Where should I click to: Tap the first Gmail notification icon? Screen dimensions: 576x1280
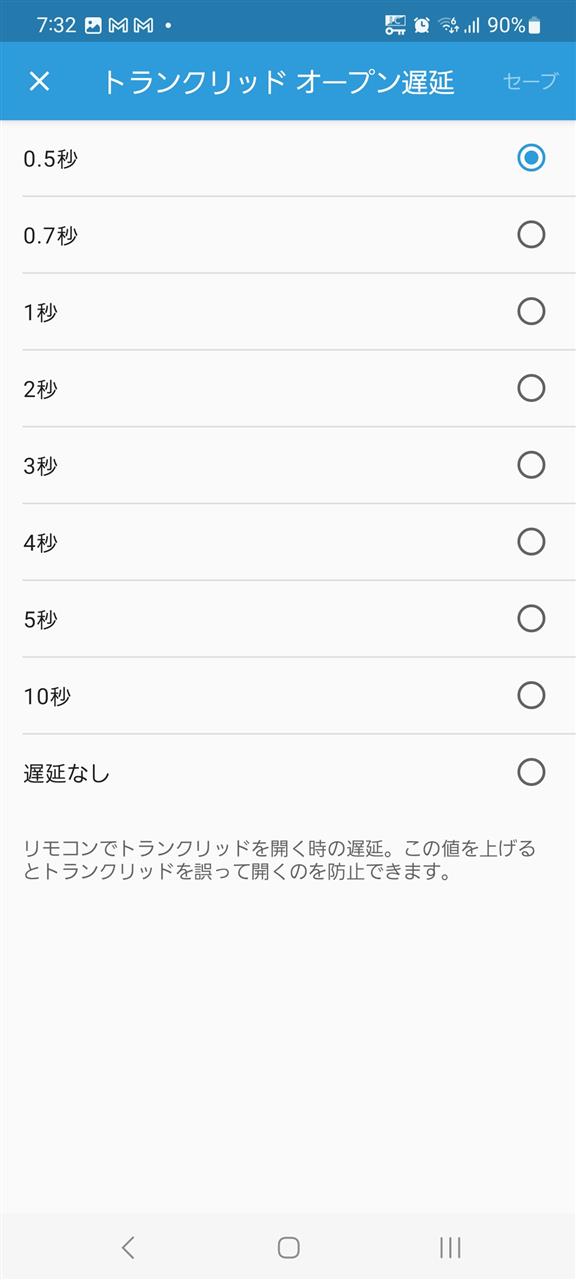click(118, 25)
